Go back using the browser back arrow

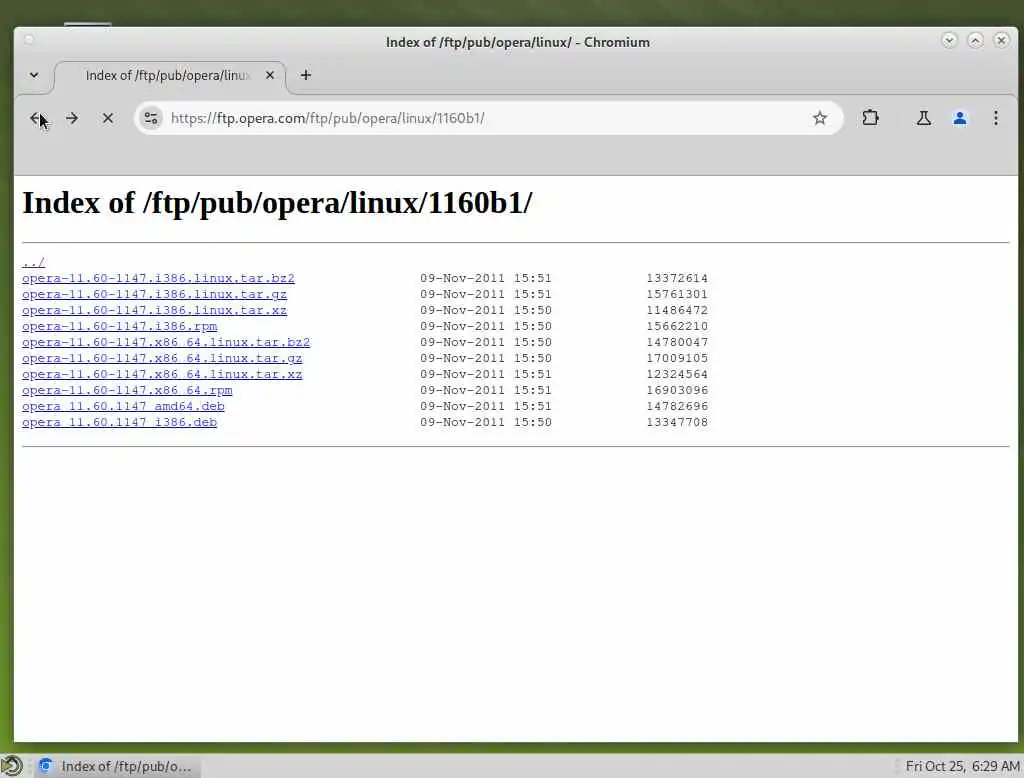click(37, 118)
